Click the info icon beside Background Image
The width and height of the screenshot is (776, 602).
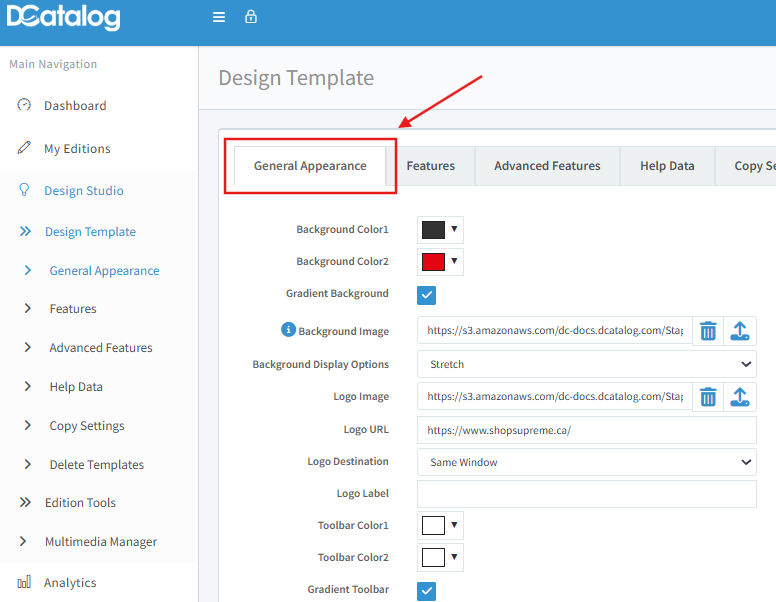click(288, 330)
